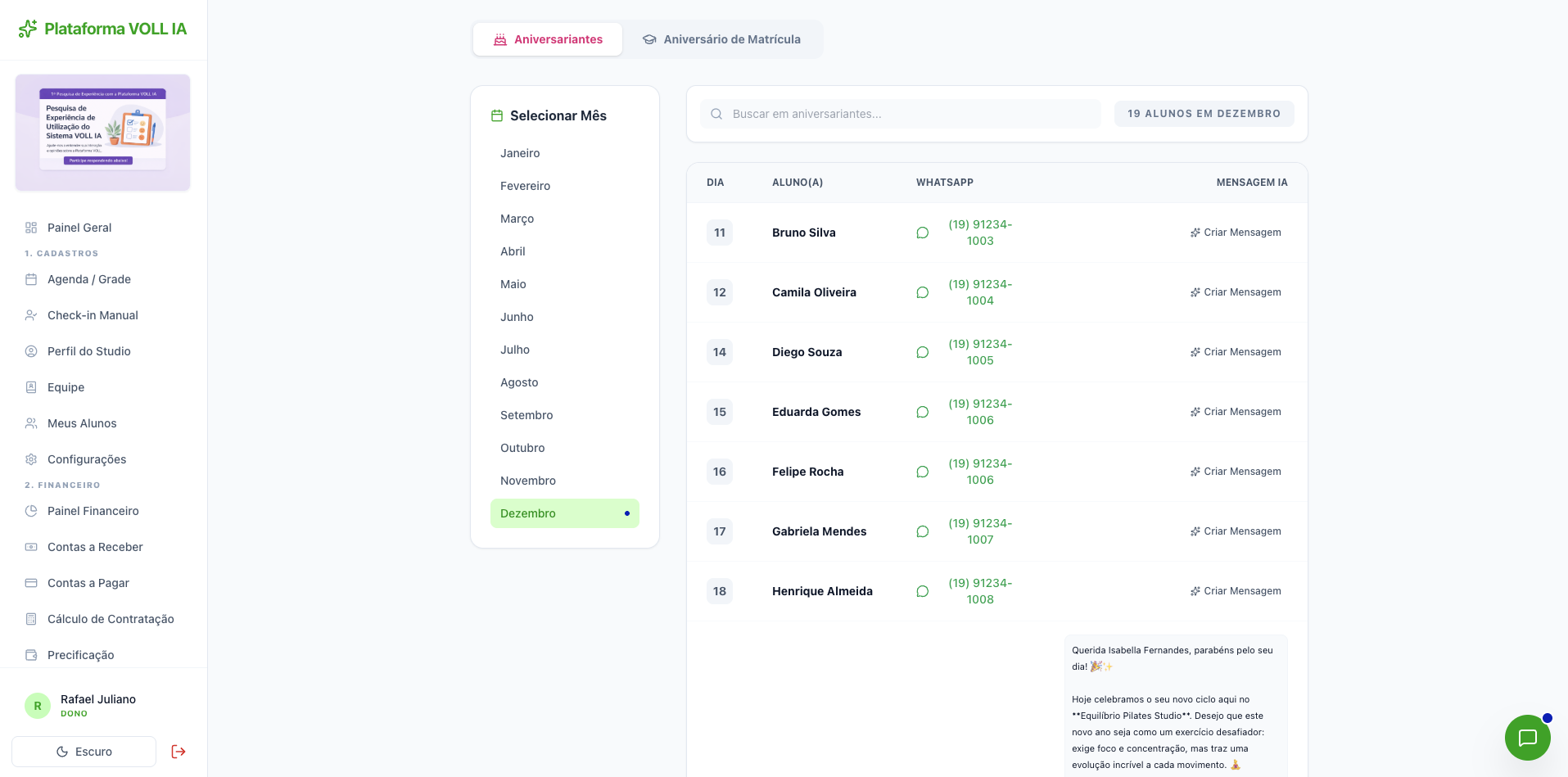1568x777 pixels.
Task: Open the green chat support bubble
Action: (x=1527, y=738)
